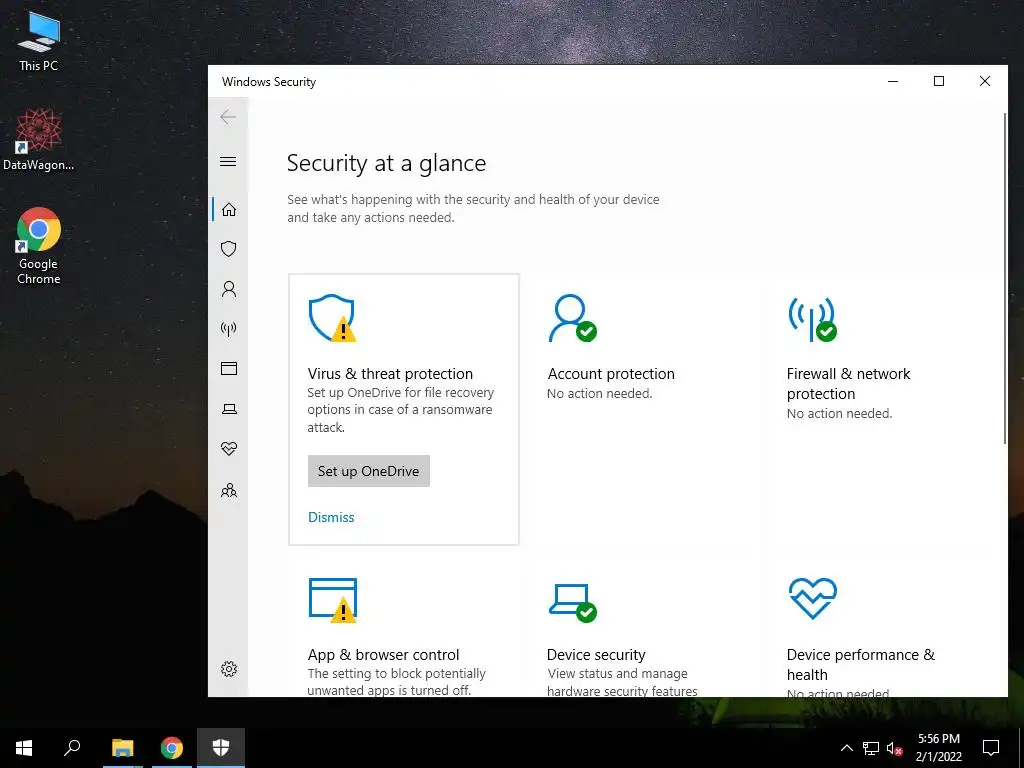The width and height of the screenshot is (1024, 768).
Task: Open App & browser control sidebar window icon
Action: (229, 368)
